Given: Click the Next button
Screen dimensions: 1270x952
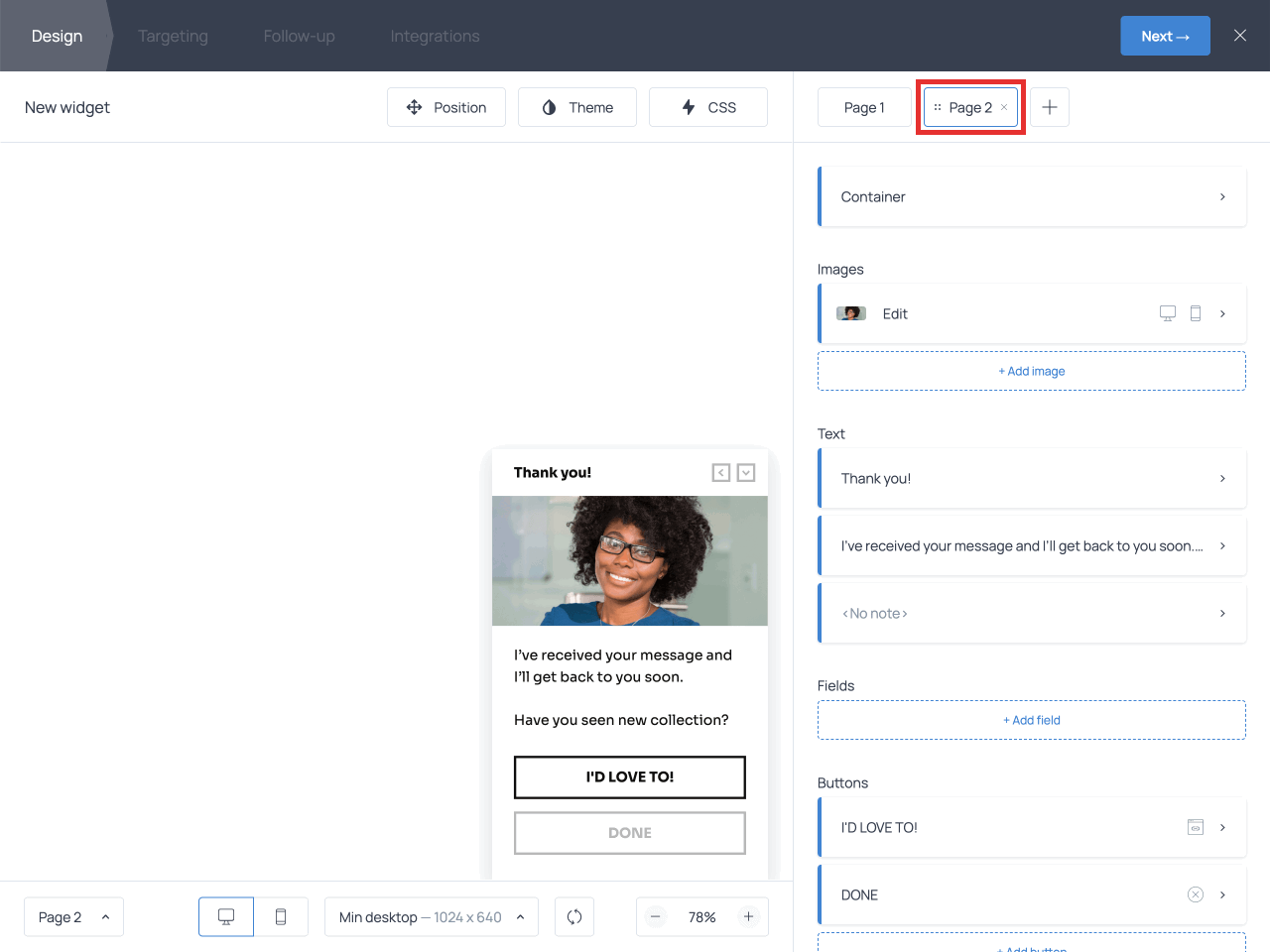Looking at the screenshot, I should [1165, 35].
